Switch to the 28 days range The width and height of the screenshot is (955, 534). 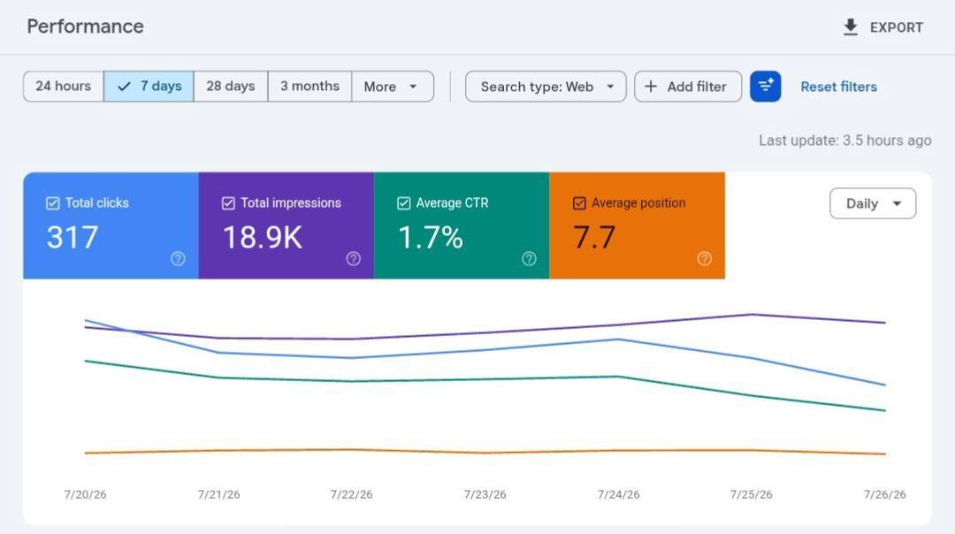point(230,86)
